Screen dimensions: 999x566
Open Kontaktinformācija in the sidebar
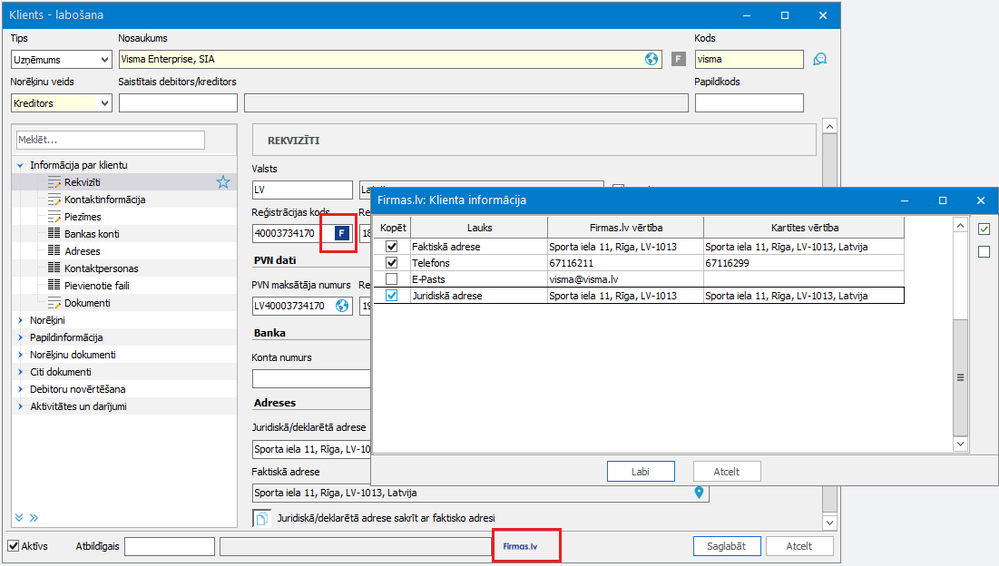(104, 199)
